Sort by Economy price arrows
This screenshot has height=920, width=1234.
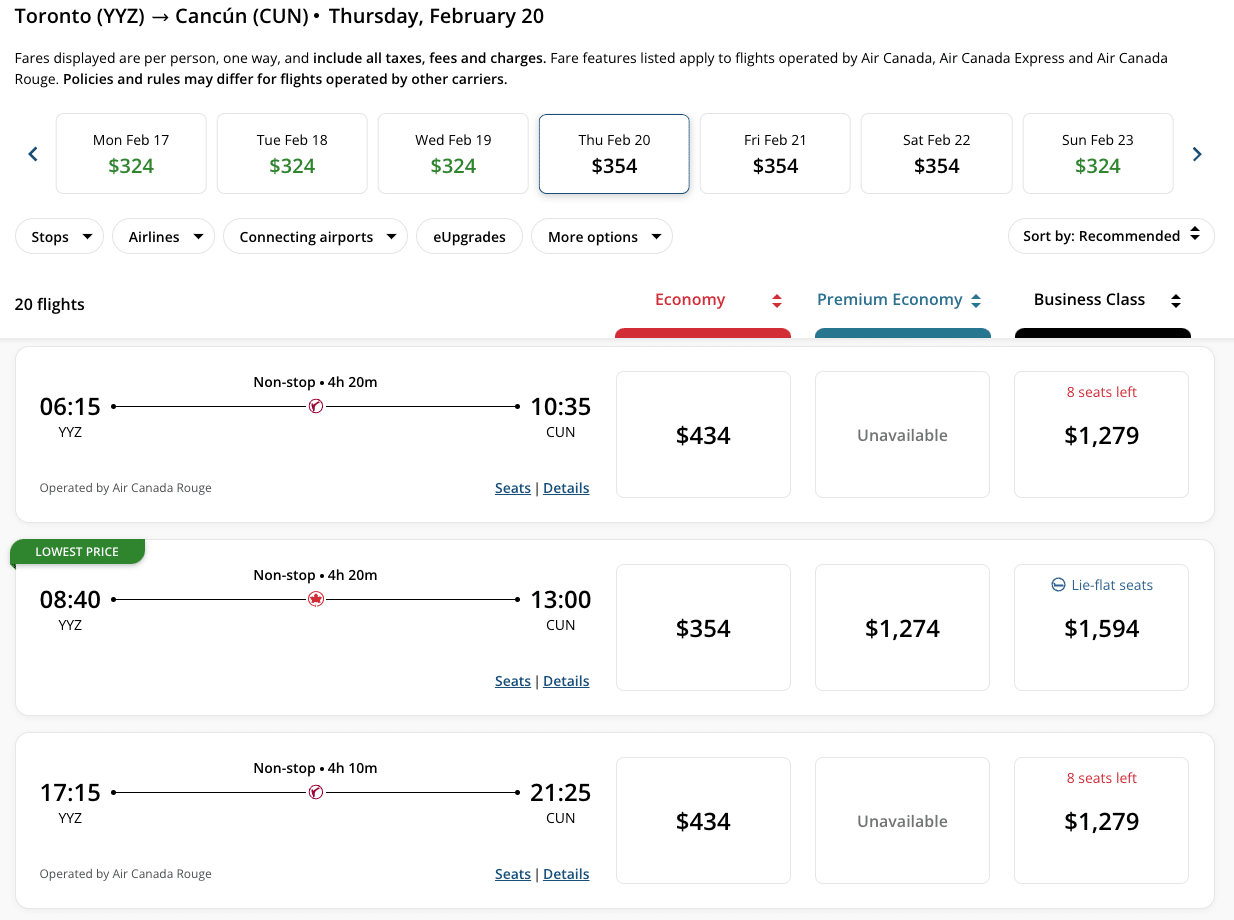[776, 300]
